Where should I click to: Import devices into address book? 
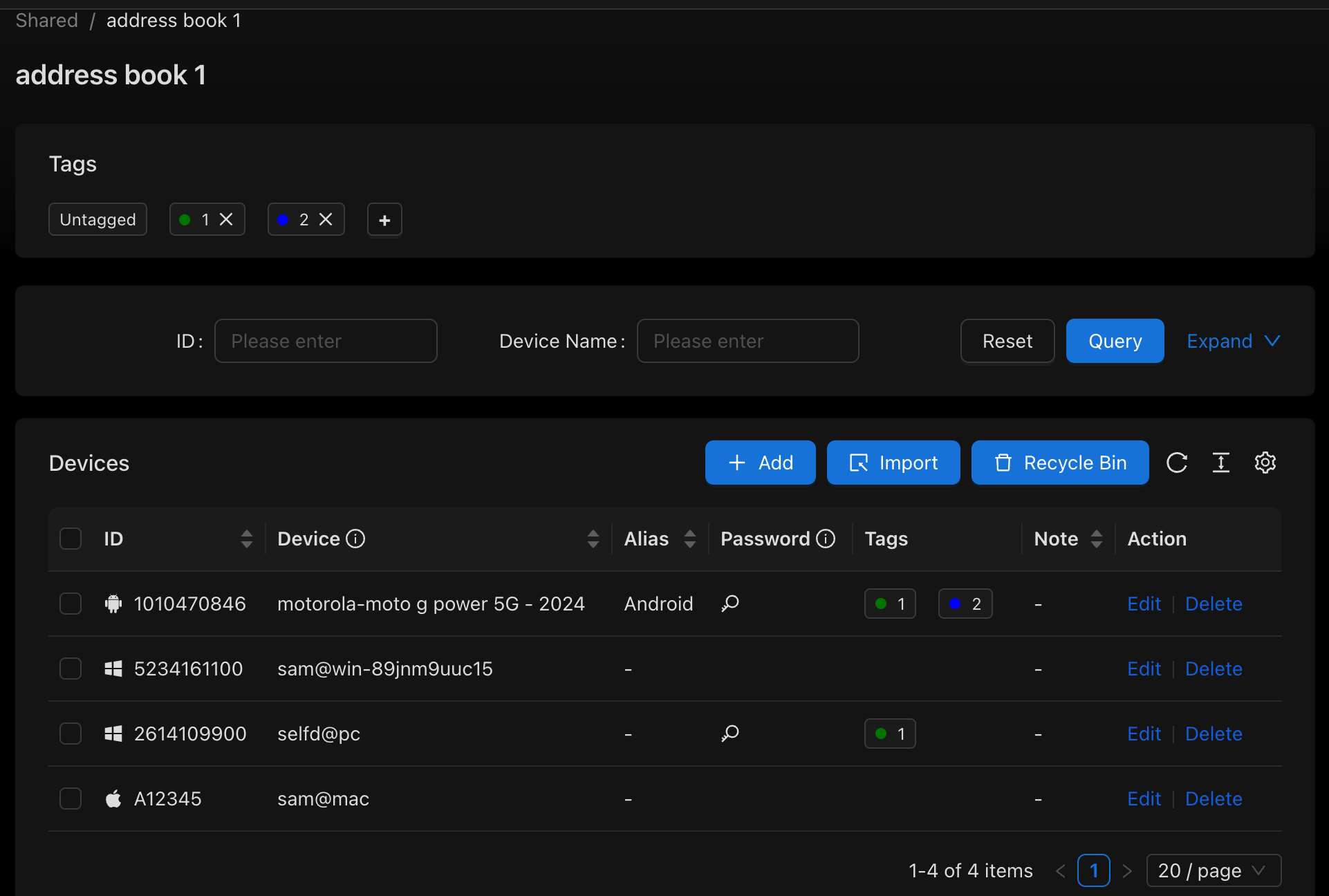pos(893,463)
